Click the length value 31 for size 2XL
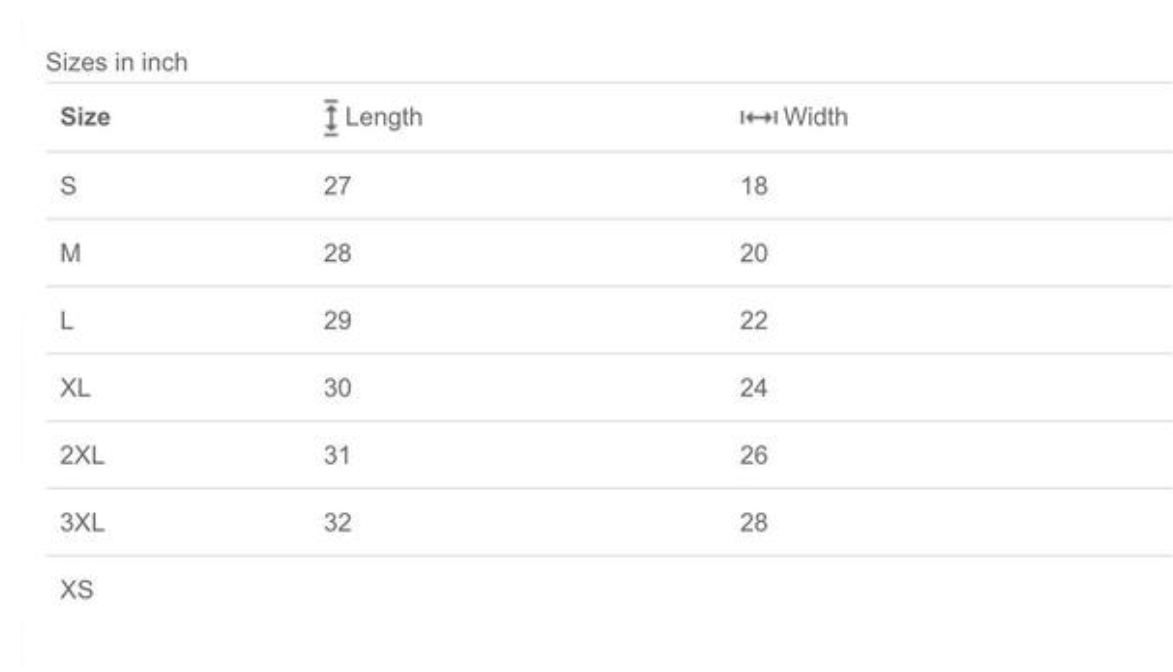The width and height of the screenshot is (1173, 672). [338, 456]
